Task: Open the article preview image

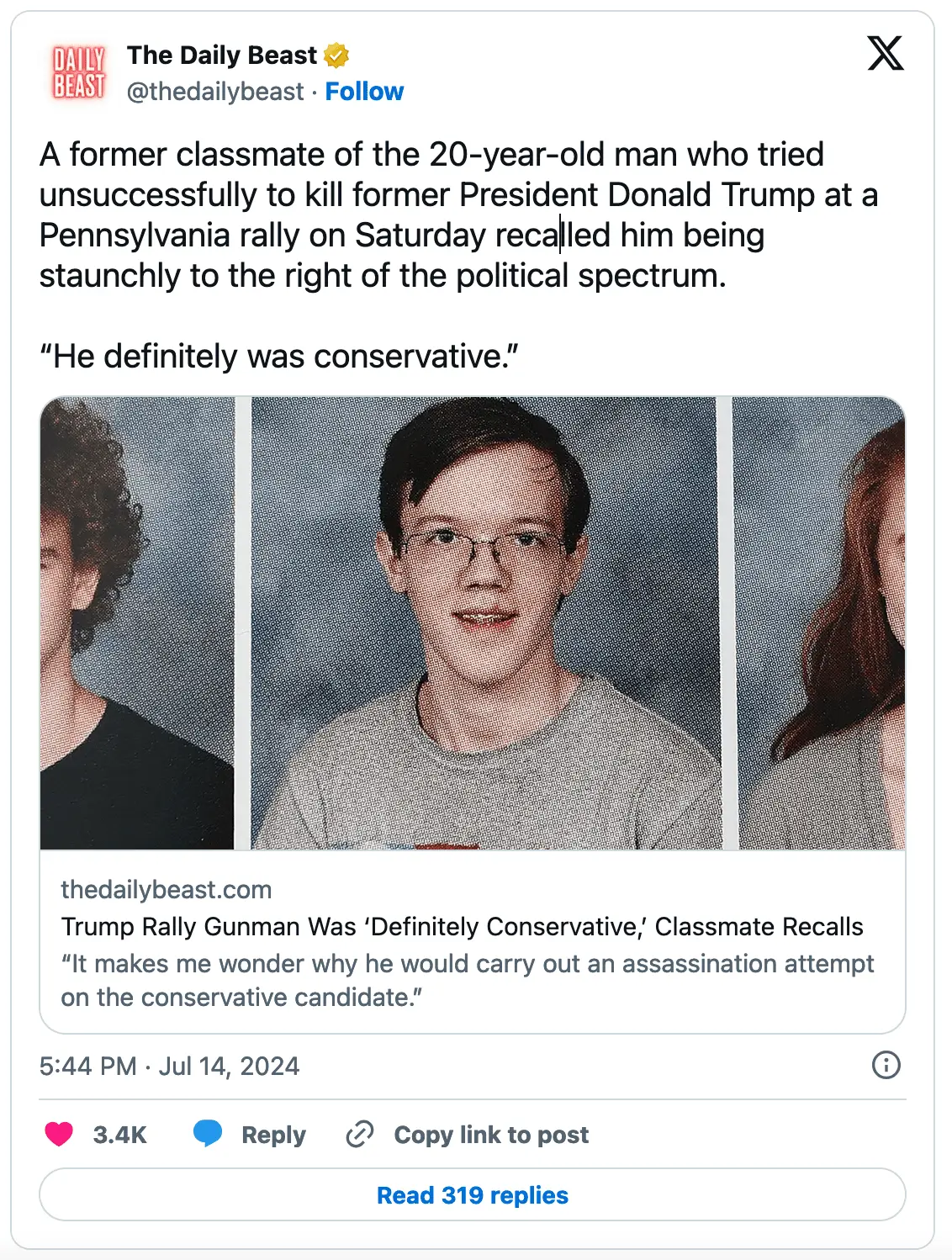Action: pyautogui.click(x=473, y=622)
